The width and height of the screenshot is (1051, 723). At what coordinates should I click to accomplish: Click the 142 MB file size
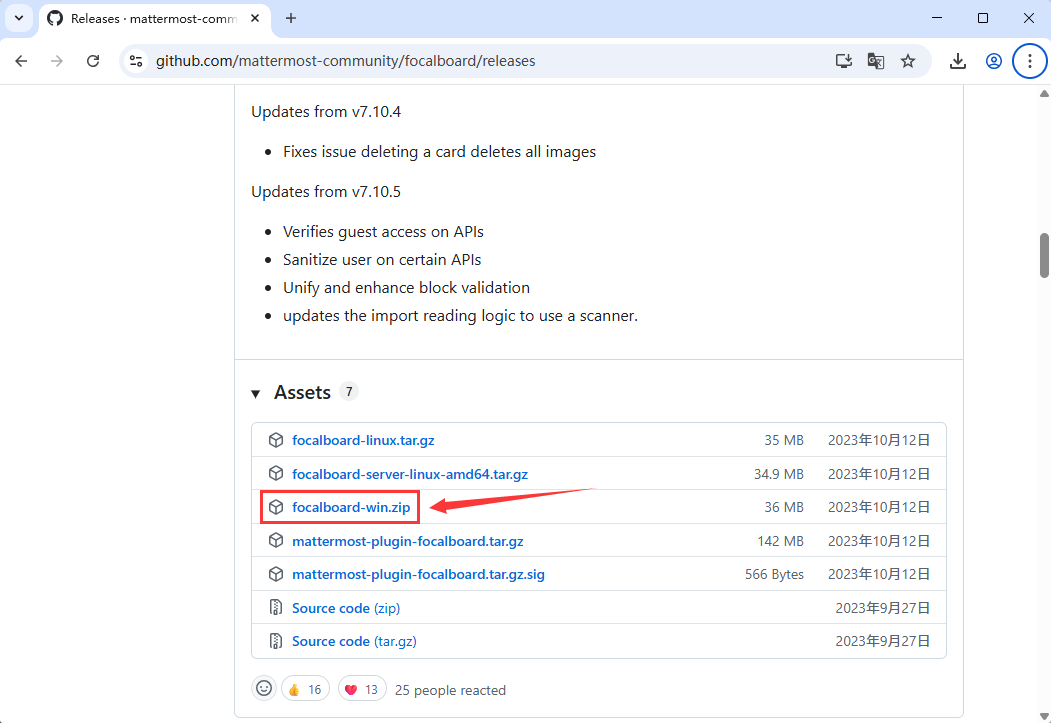(x=780, y=541)
